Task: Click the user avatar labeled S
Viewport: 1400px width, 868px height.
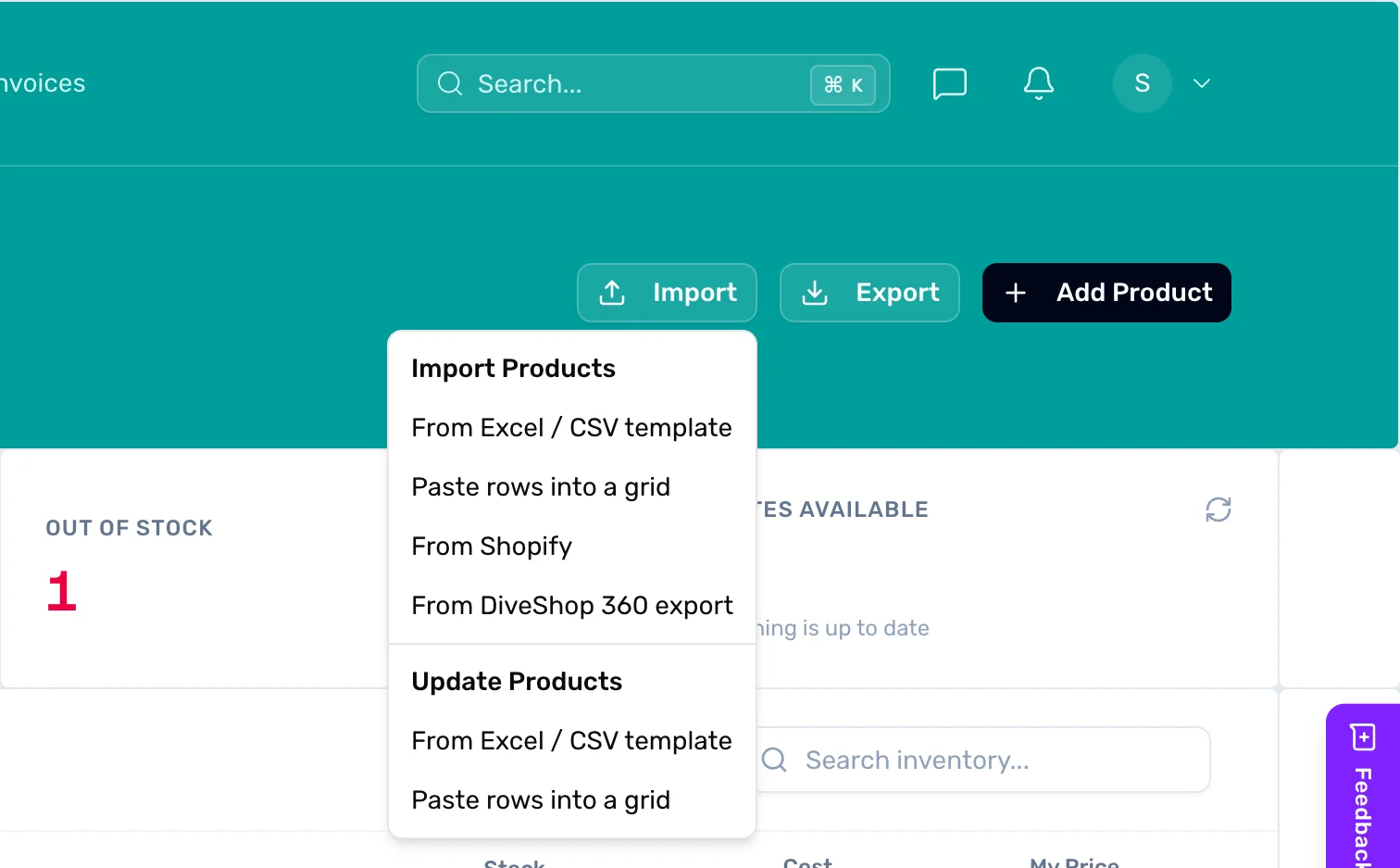Action: click(1142, 83)
